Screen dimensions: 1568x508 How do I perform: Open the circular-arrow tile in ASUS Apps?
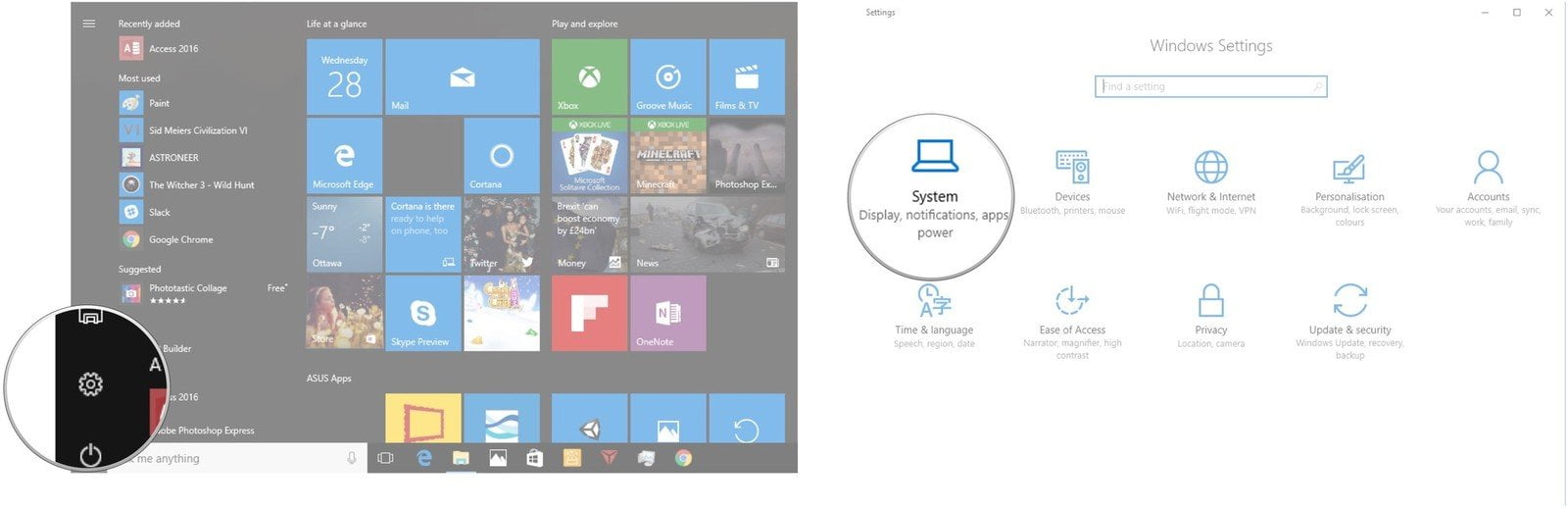coord(747,418)
